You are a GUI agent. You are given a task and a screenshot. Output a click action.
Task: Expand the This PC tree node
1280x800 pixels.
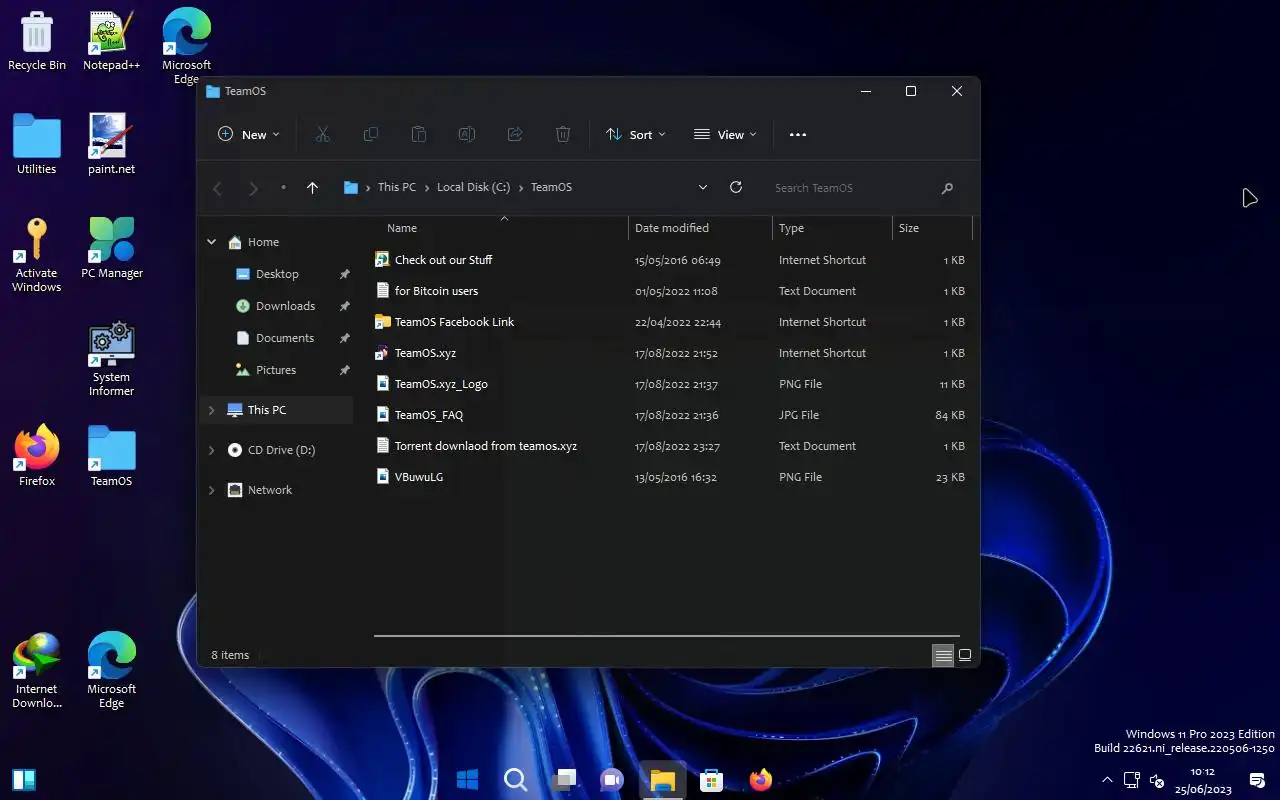[211, 410]
